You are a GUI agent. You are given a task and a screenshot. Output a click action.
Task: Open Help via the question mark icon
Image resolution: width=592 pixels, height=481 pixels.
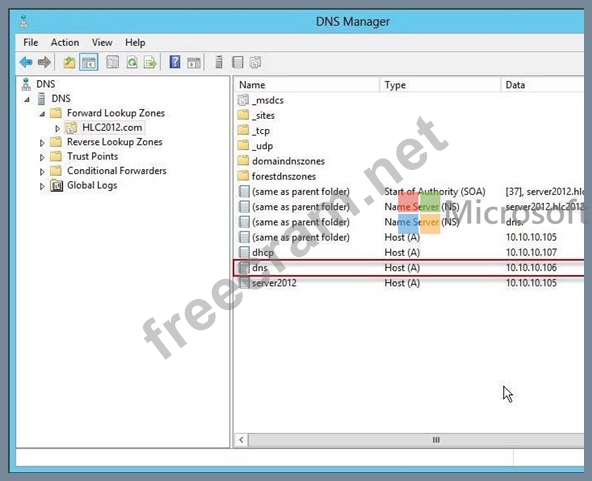(175, 62)
